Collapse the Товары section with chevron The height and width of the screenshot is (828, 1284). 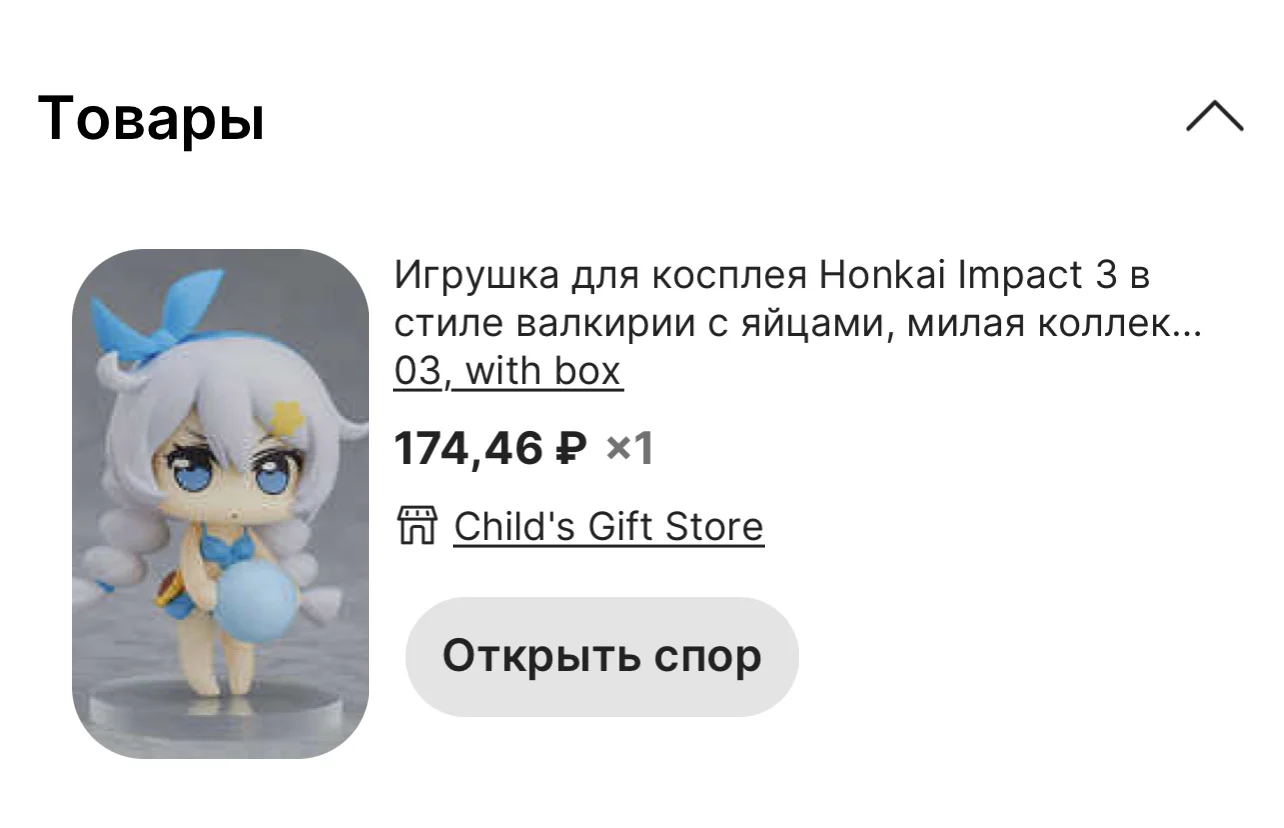tap(1214, 117)
